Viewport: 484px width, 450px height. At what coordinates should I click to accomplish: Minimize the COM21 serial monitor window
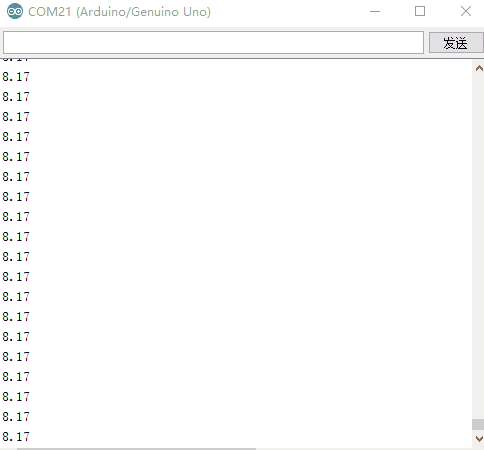pyautogui.click(x=375, y=11)
